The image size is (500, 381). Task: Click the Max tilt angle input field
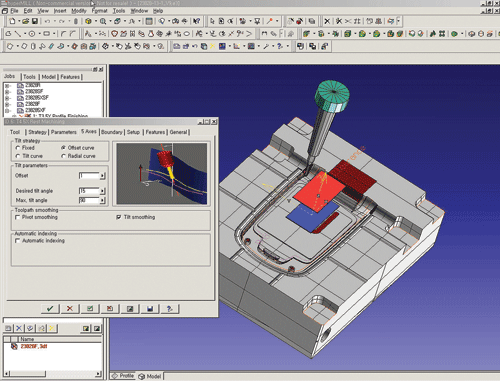tap(89, 200)
